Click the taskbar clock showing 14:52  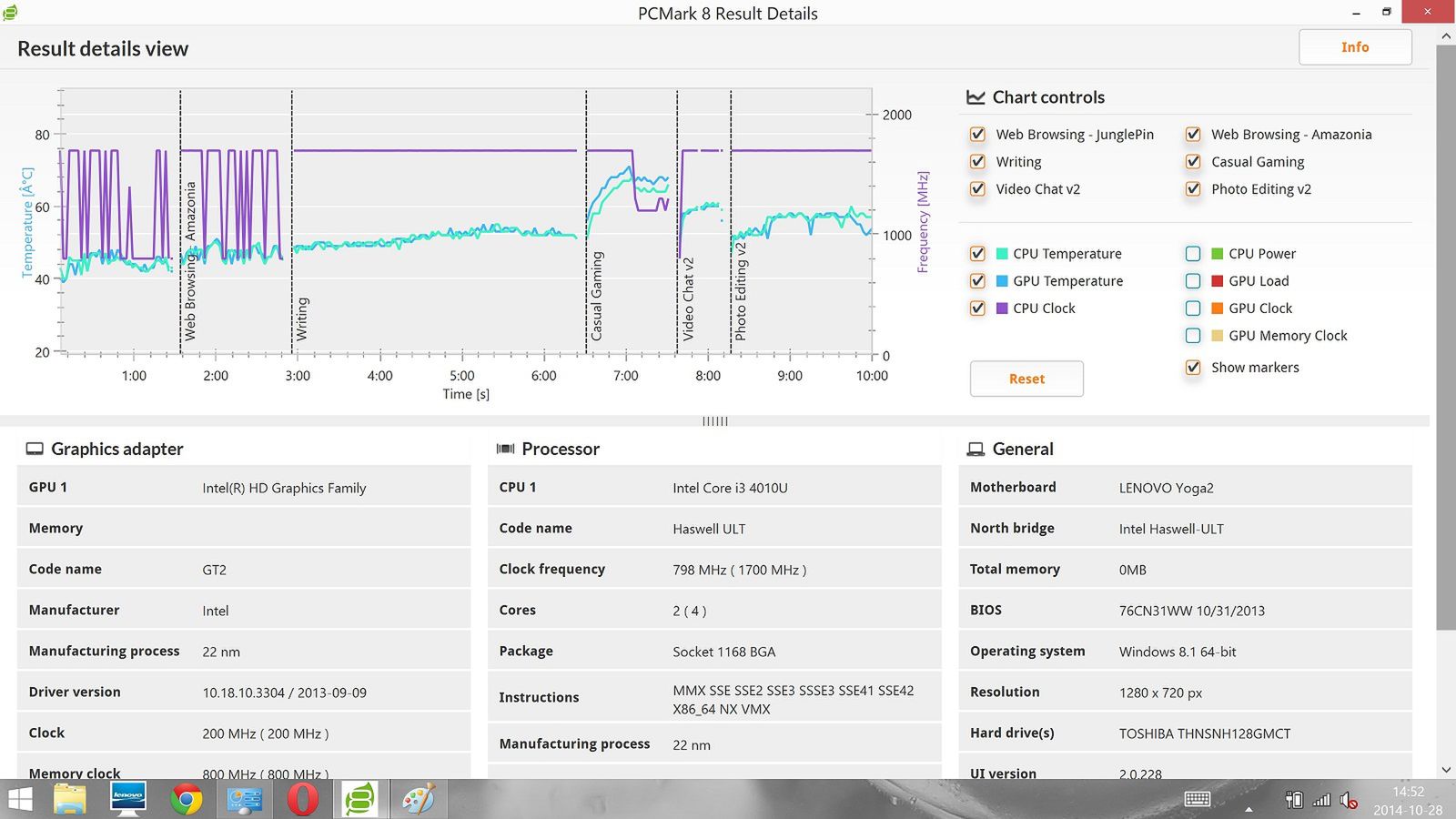1408,801
